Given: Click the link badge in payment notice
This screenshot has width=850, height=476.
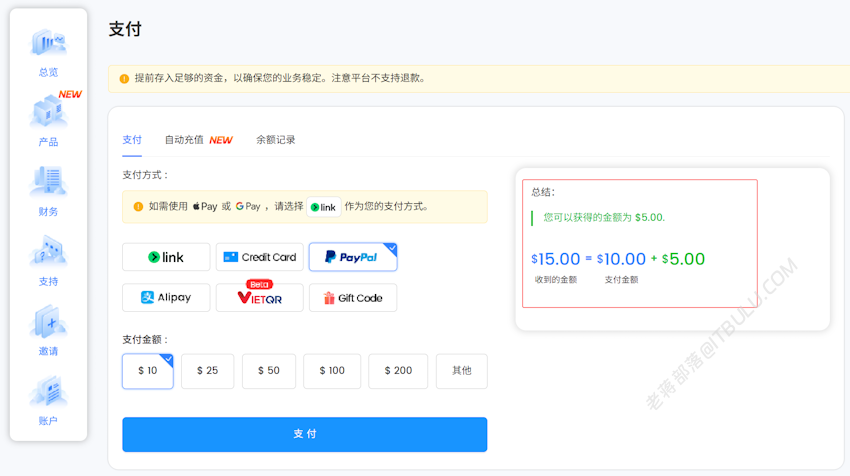Looking at the screenshot, I should pyautogui.click(x=324, y=207).
